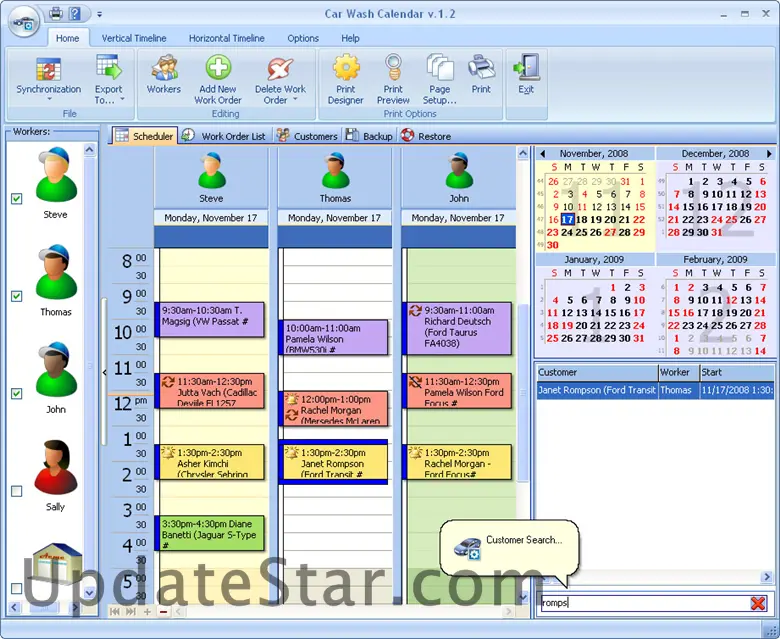Uncheck Steve worker checkbox
780x639 pixels.
coord(16,199)
